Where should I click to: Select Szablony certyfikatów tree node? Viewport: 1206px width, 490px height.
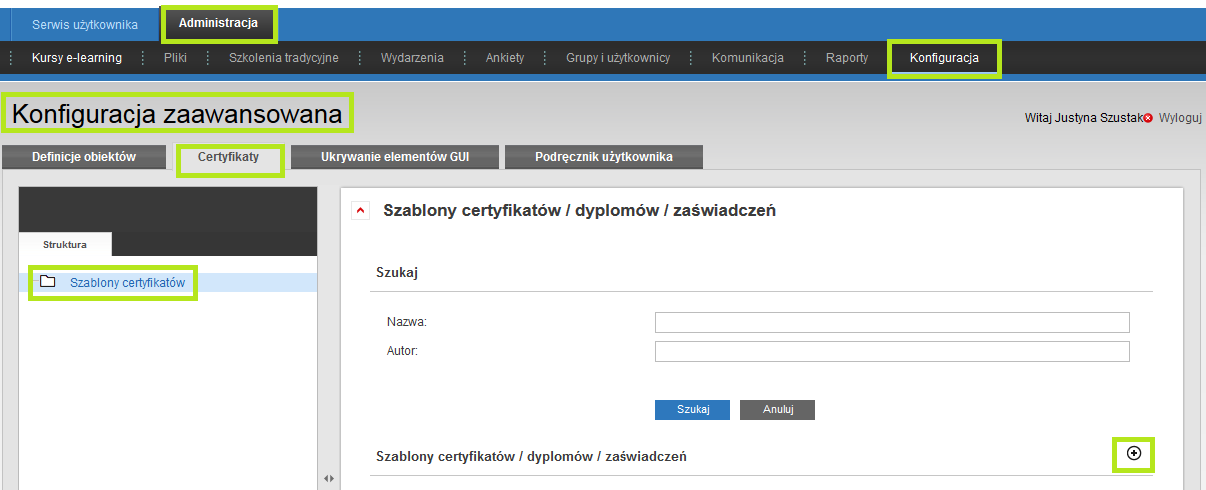coord(128,283)
